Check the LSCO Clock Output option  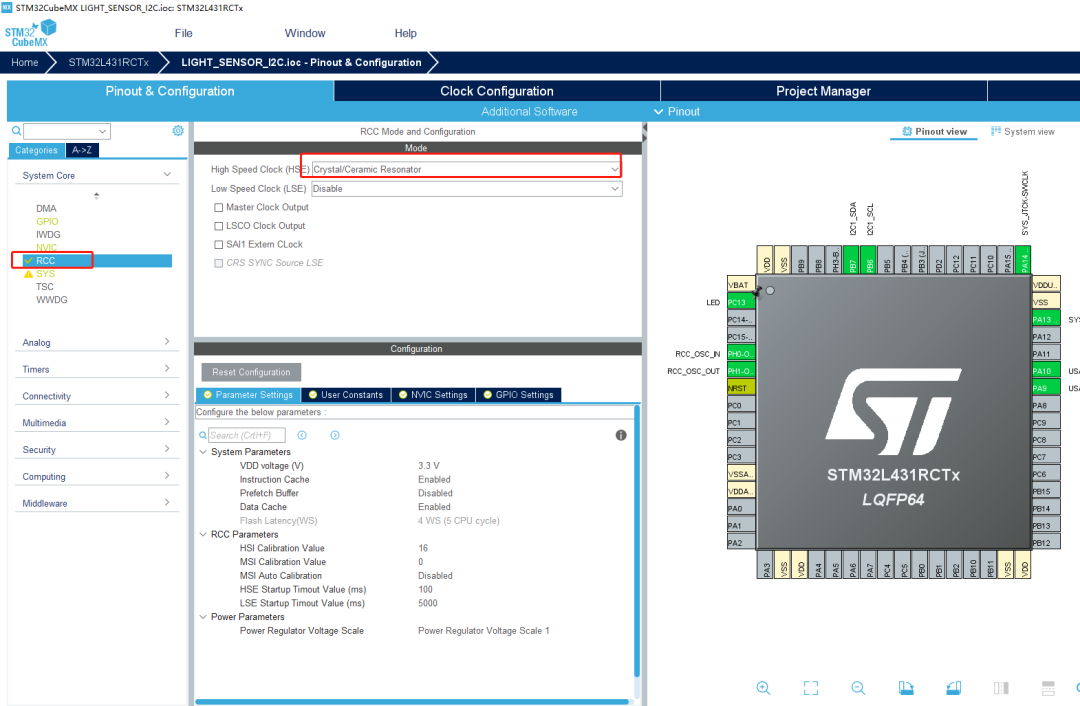[x=219, y=226]
